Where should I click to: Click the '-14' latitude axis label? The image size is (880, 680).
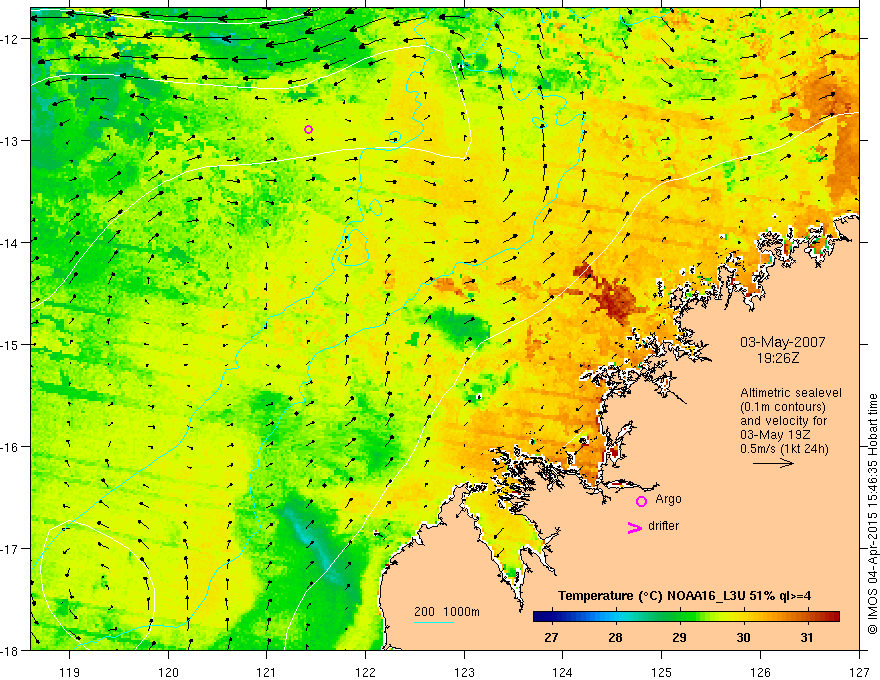(11, 242)
